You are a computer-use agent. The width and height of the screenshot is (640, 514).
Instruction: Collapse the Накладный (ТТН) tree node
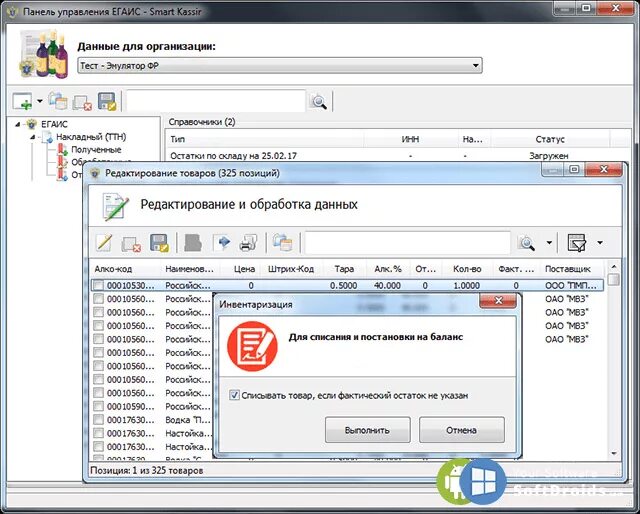32,137
